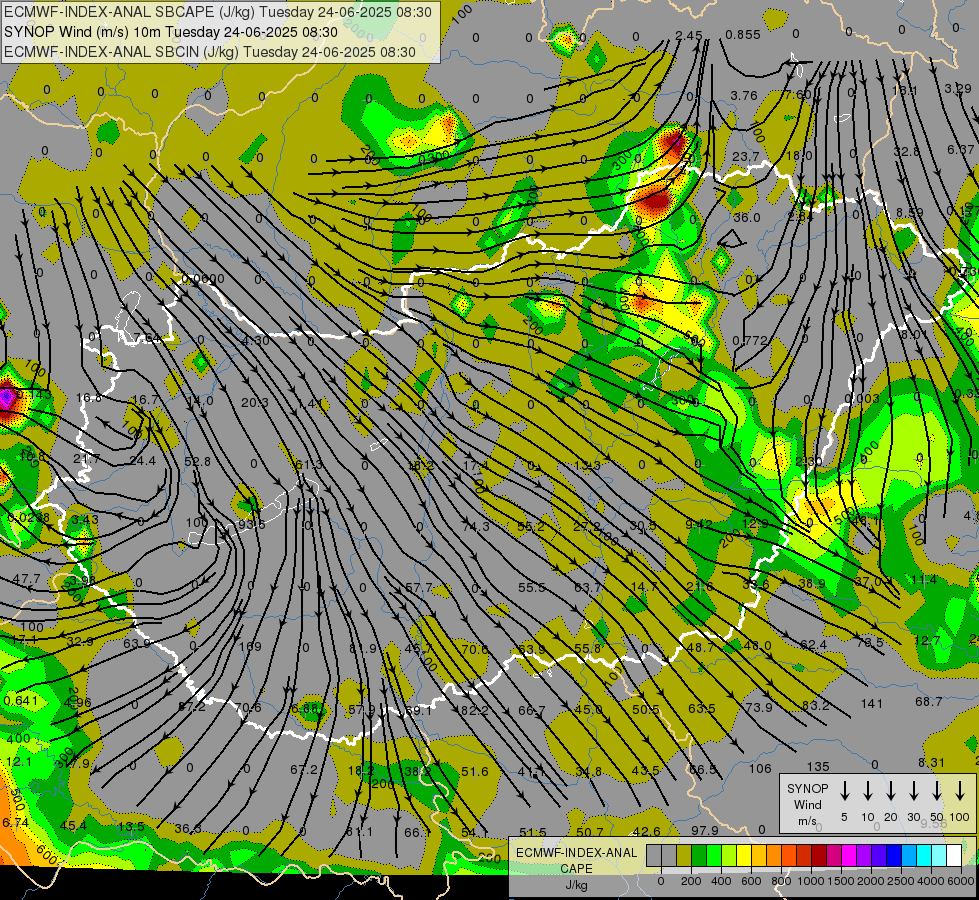
Task: Click the map value '141'
Action: 872,704
